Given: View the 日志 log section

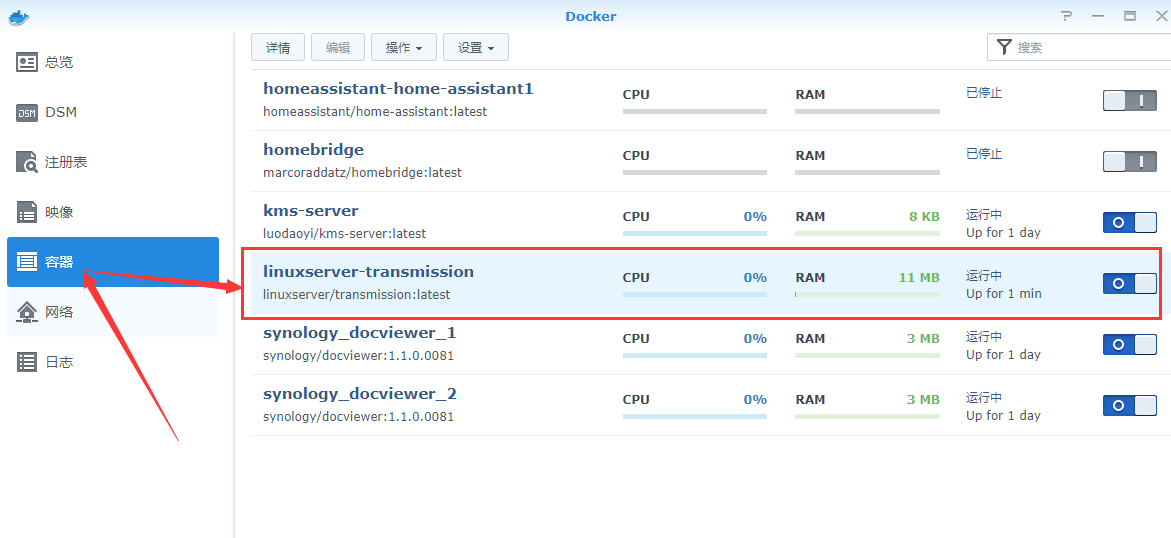Looking at the screenshot, I should 113,362.
